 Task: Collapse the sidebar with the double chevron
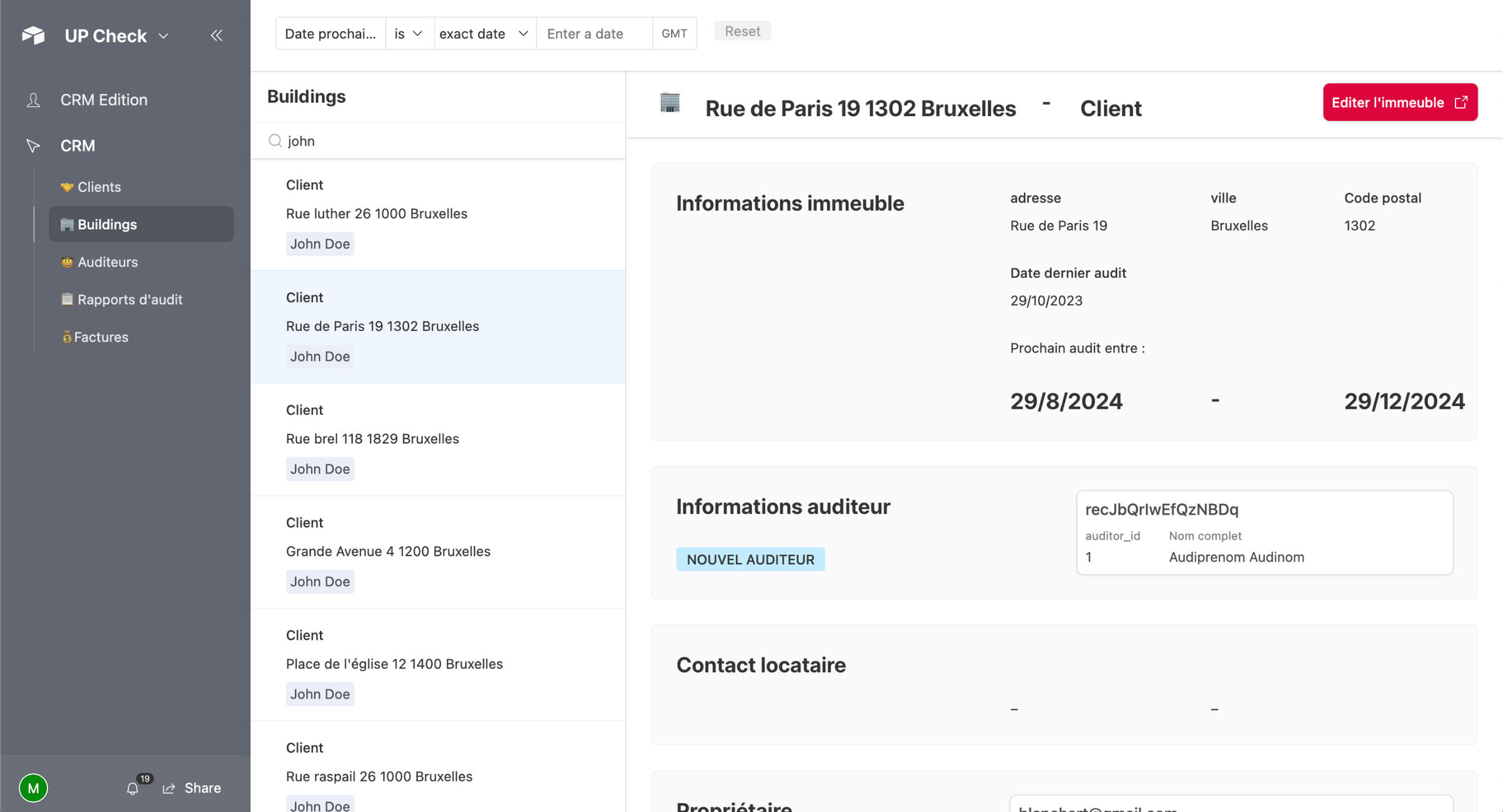pos(217,36)
